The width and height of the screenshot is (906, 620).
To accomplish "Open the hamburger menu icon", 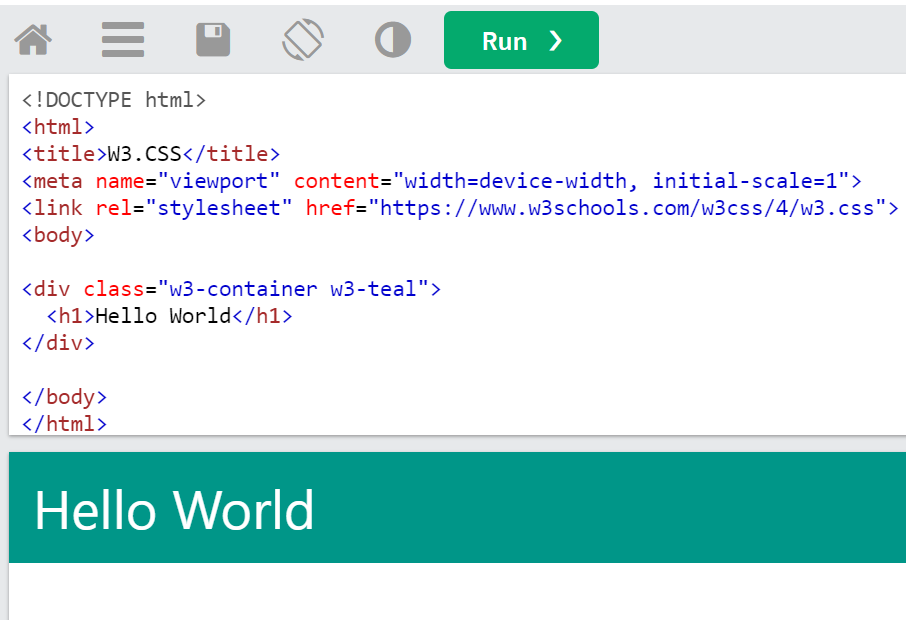I will [123, 40].
